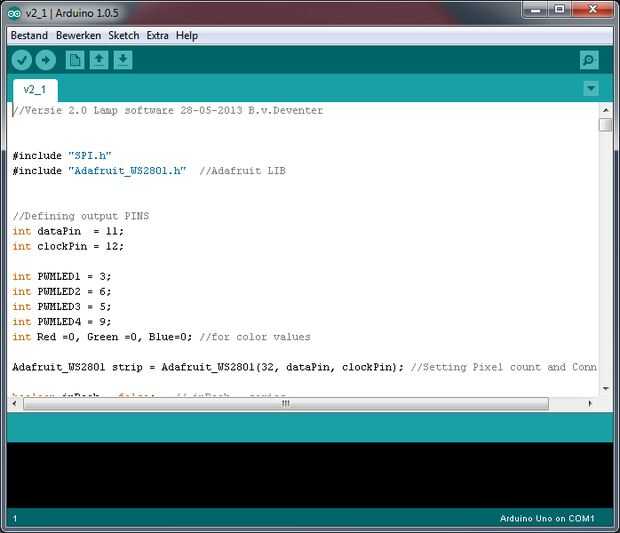Open a sketch with the up-arrow icon

[x=99, y=60]
